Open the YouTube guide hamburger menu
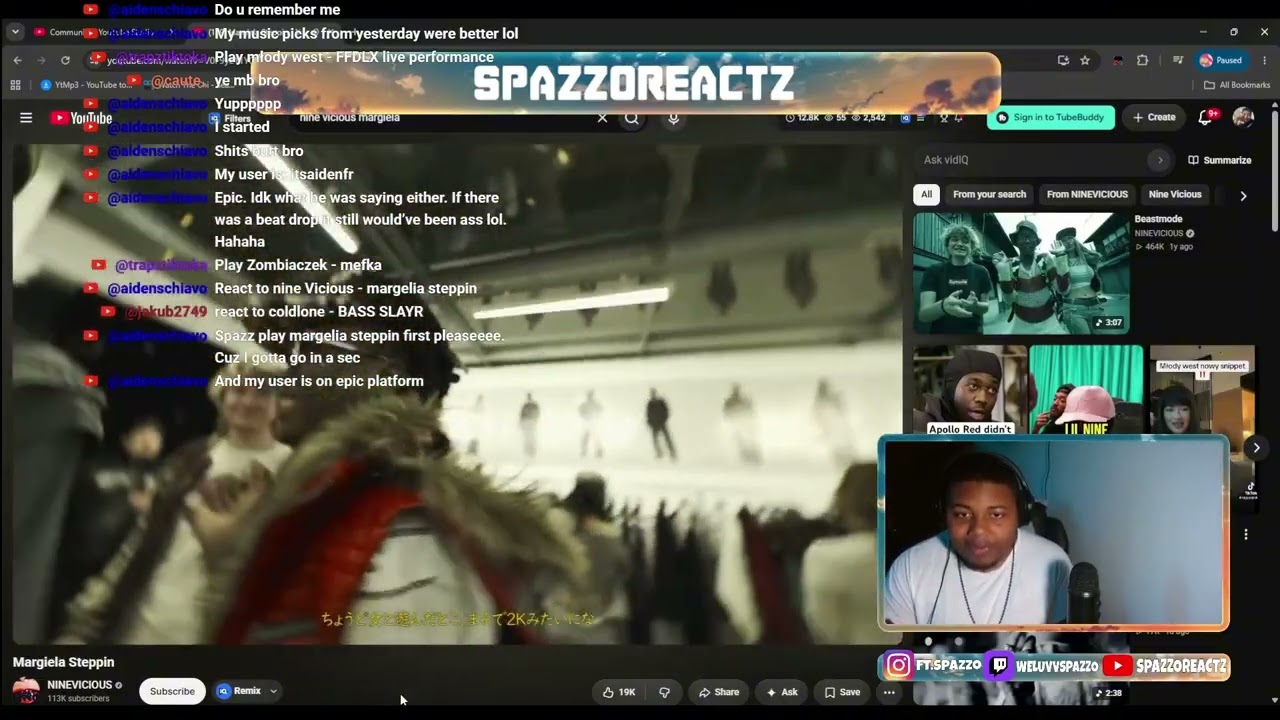The height and width of the screenshot is (720, 1280). 26,118
